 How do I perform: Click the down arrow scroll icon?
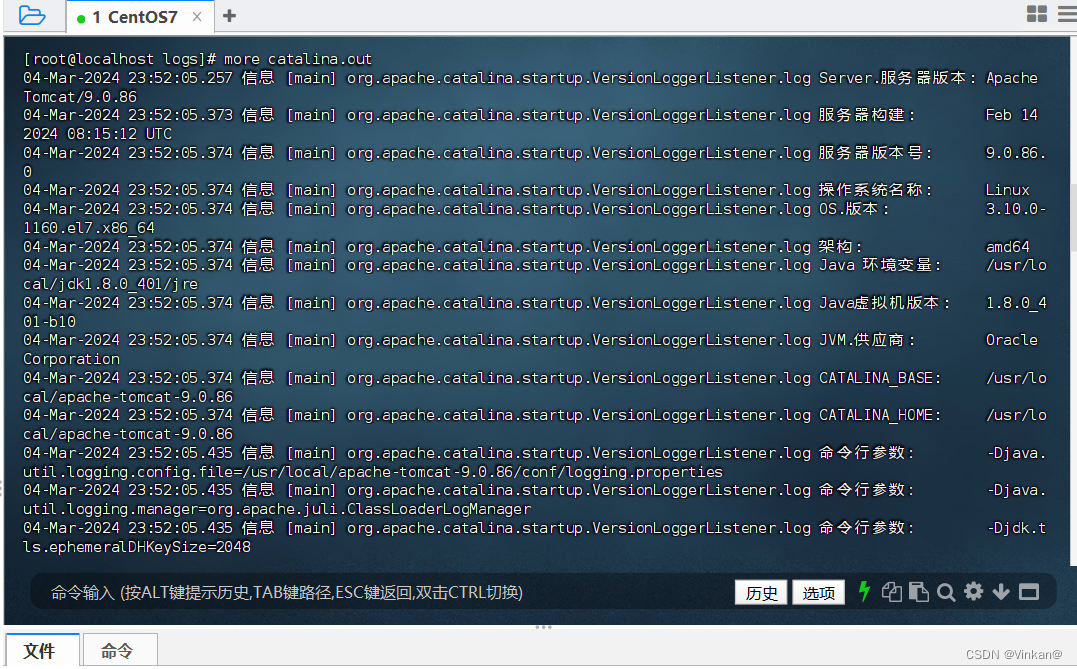(x=1001, y=591)
